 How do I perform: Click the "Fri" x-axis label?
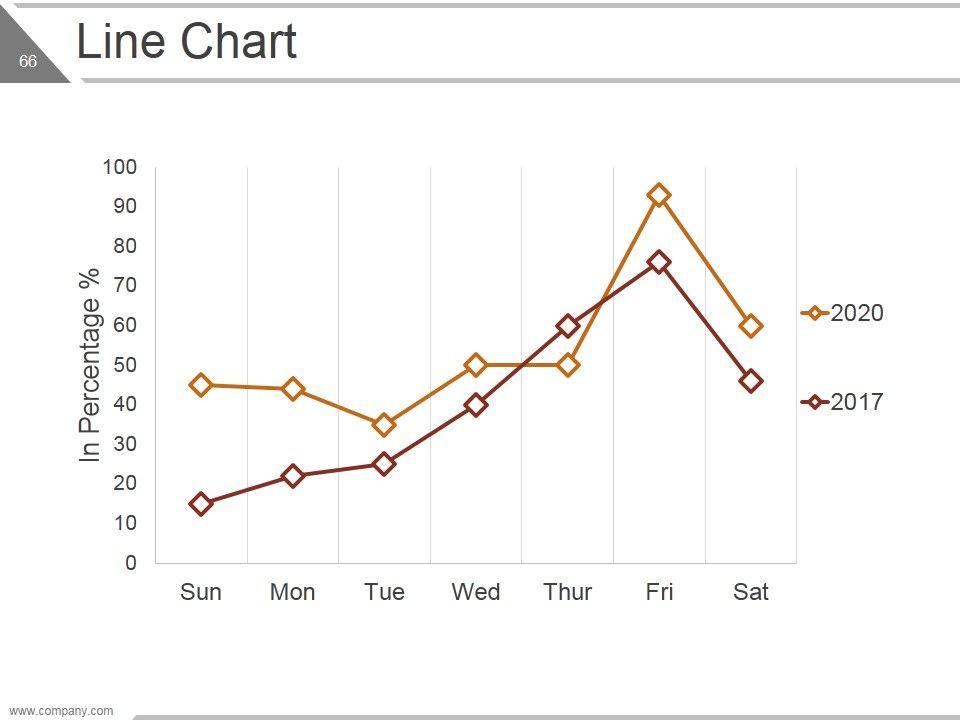(659, 592)
